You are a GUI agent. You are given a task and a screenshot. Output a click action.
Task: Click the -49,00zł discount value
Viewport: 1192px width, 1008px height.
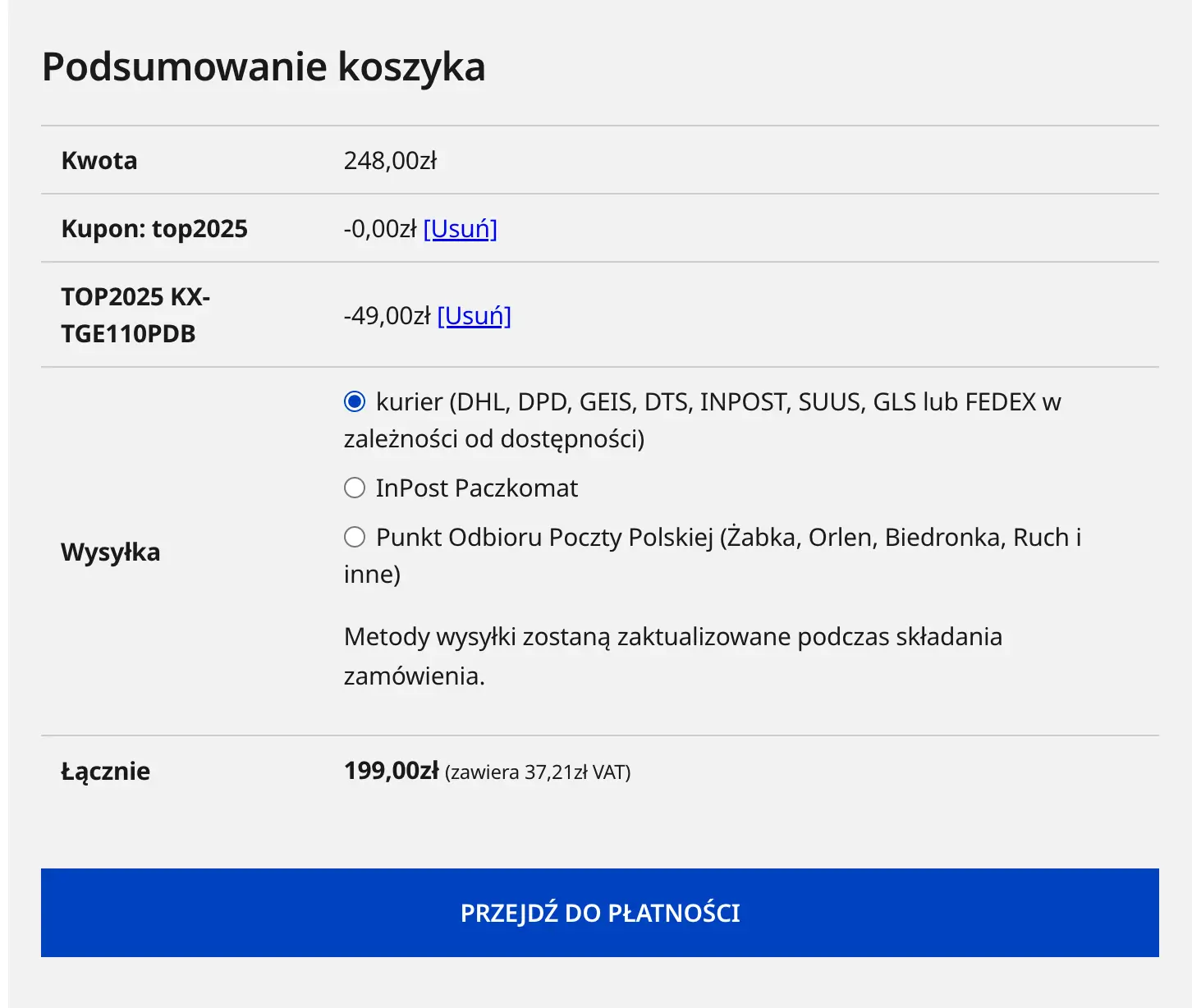click(387, 315)
